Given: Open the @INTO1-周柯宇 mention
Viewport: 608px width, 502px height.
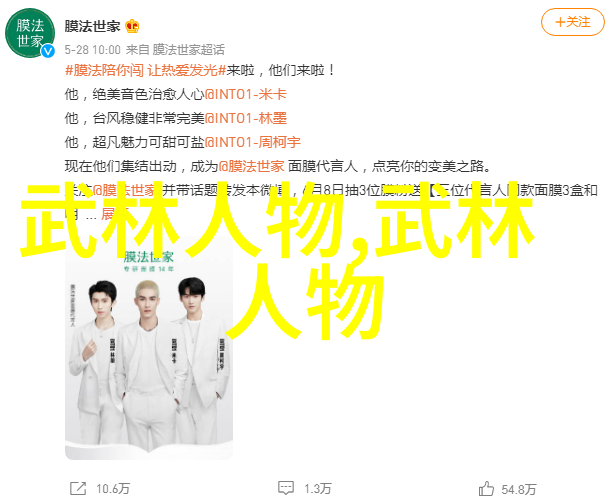Looking at the screenshot, I should (x=253, y=142).
